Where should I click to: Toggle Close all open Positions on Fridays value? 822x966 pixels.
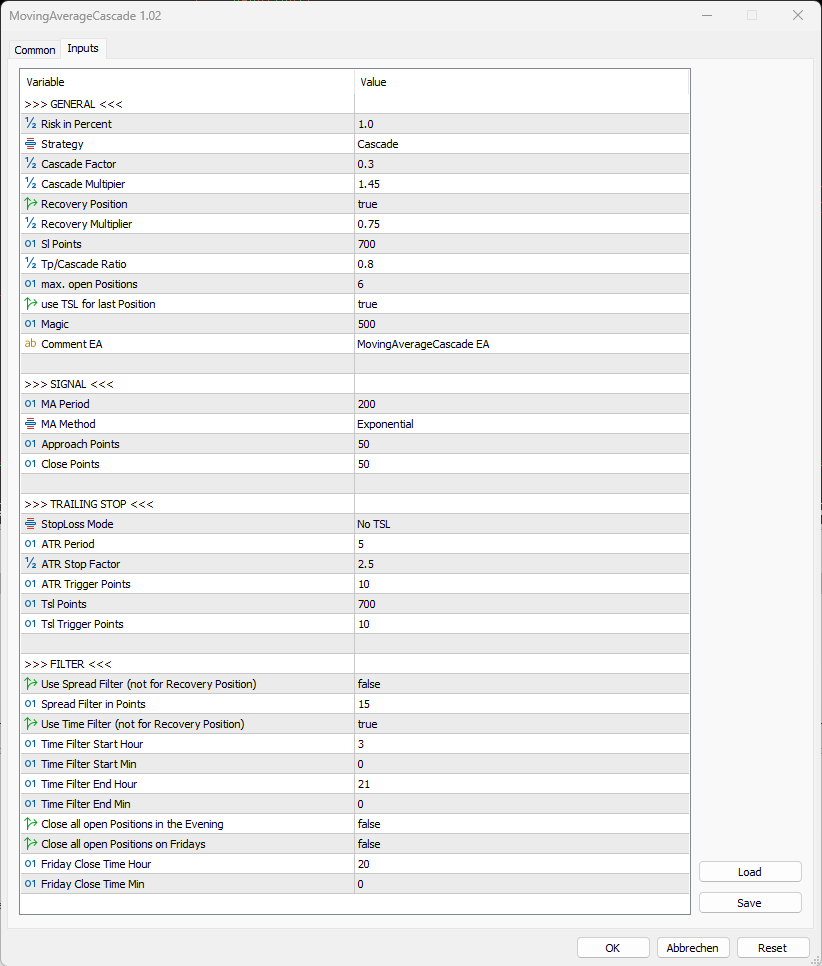point(520,844)
